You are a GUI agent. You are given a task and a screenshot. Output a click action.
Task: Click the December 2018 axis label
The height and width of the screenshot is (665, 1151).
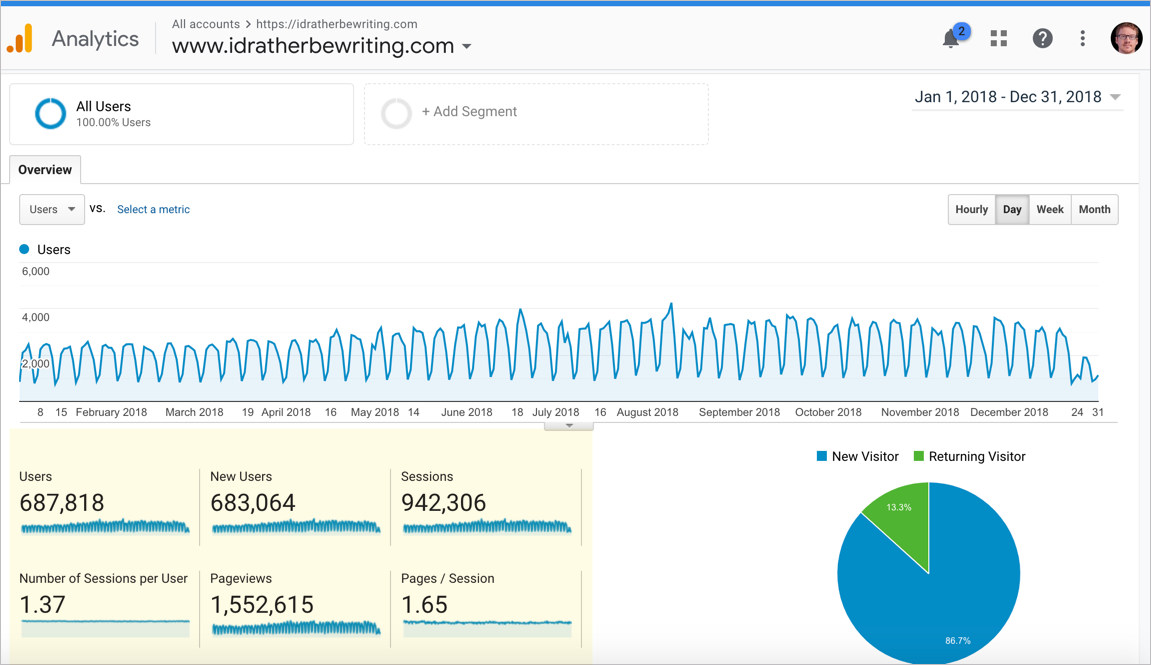pyautogui.click(x=1009, y=413)
